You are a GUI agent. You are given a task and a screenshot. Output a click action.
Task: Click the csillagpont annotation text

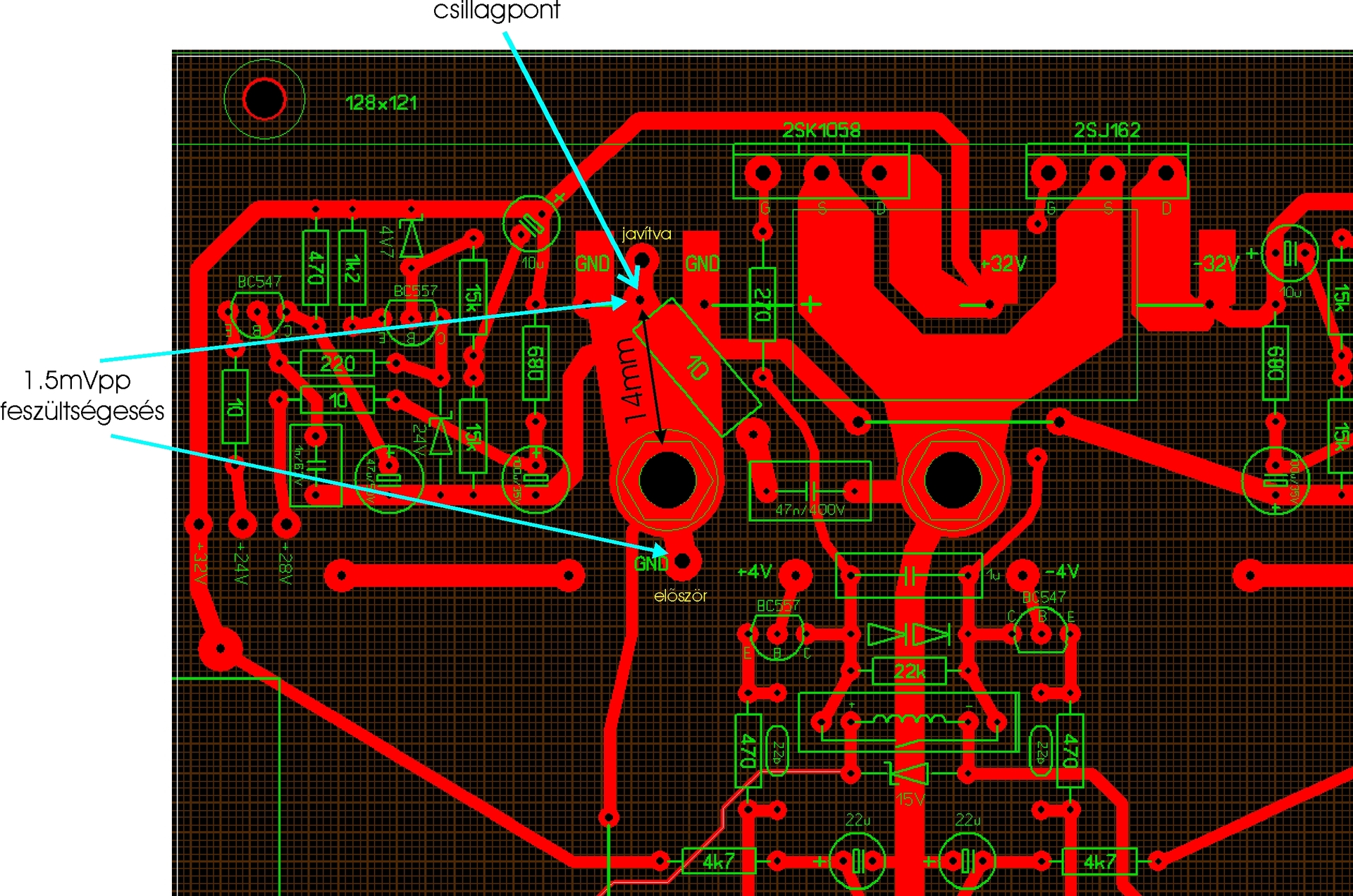click(496, 11)
